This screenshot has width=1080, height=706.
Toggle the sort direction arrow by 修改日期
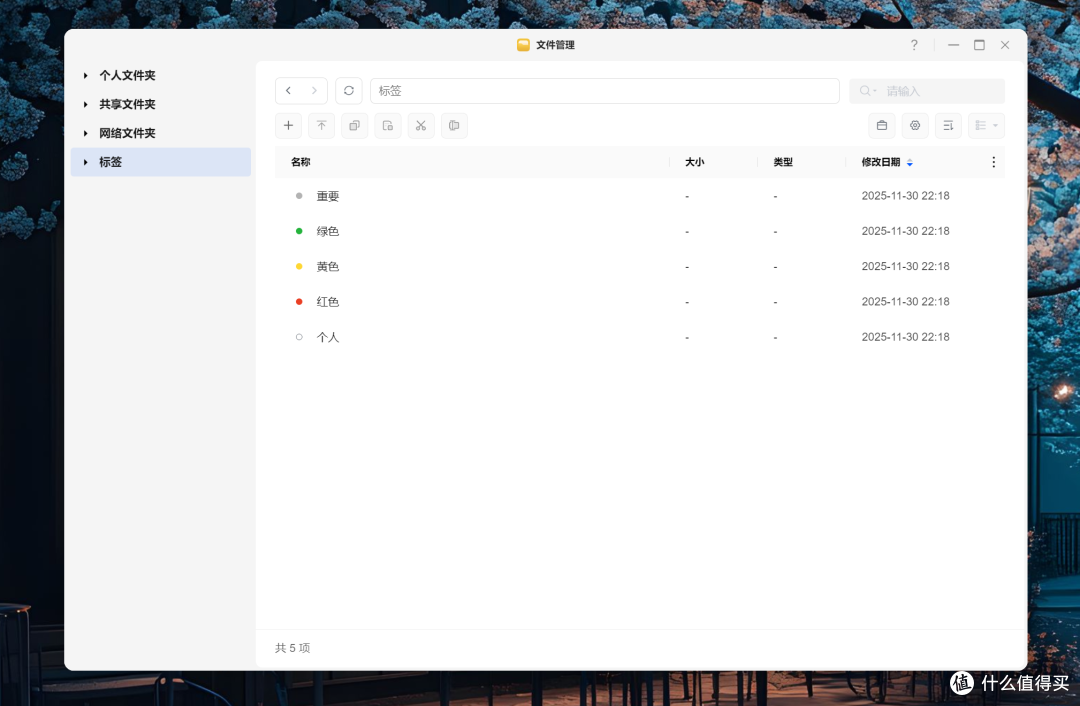[x=910, y=163]
